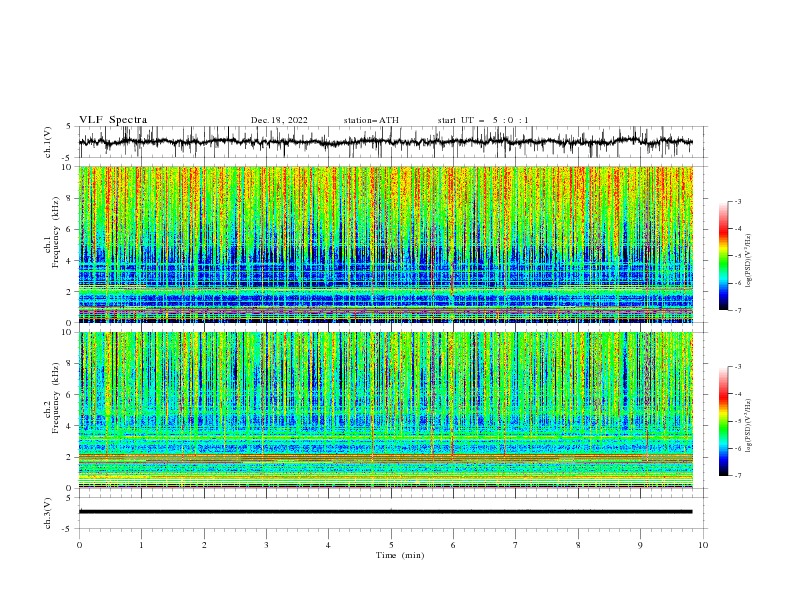Click time axis tick label "10"
The image size is (792, 612).
[x=703, y=545]
